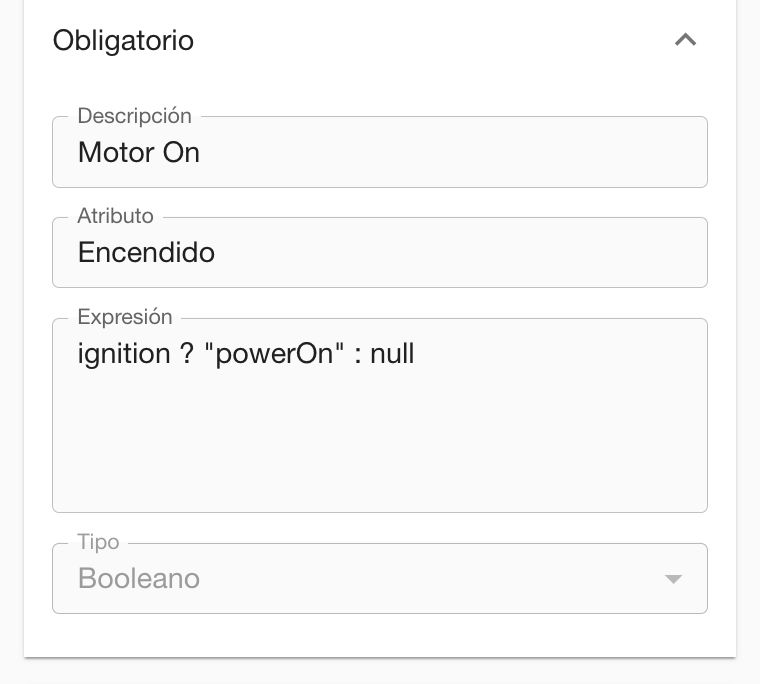Collapse the Obligatorio section chevron
Viewport: 760px width, 684px height.
(685, 40)
